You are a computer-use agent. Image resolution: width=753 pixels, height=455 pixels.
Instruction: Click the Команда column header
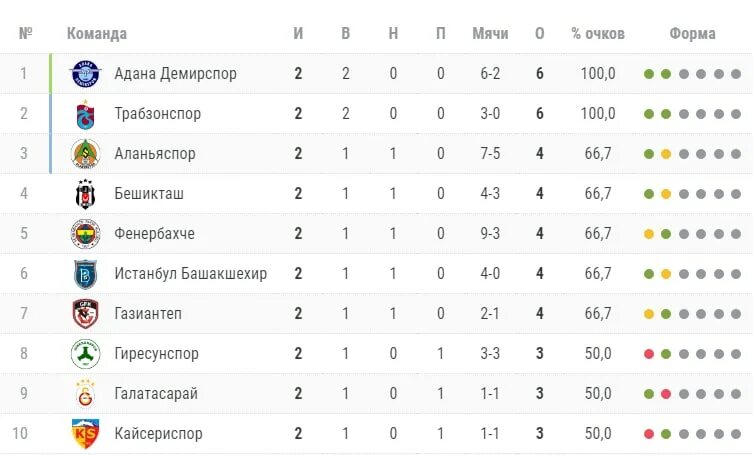(x=97, y=33)
